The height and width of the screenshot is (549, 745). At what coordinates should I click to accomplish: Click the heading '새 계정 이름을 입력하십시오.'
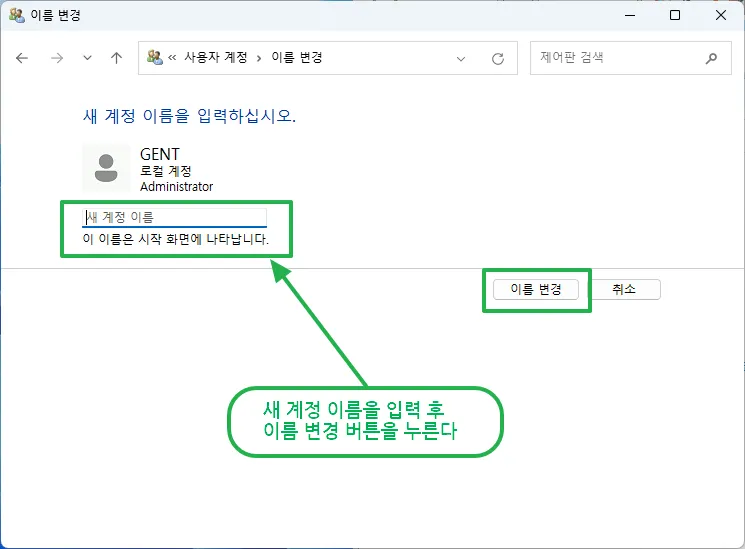coord(190,116)
